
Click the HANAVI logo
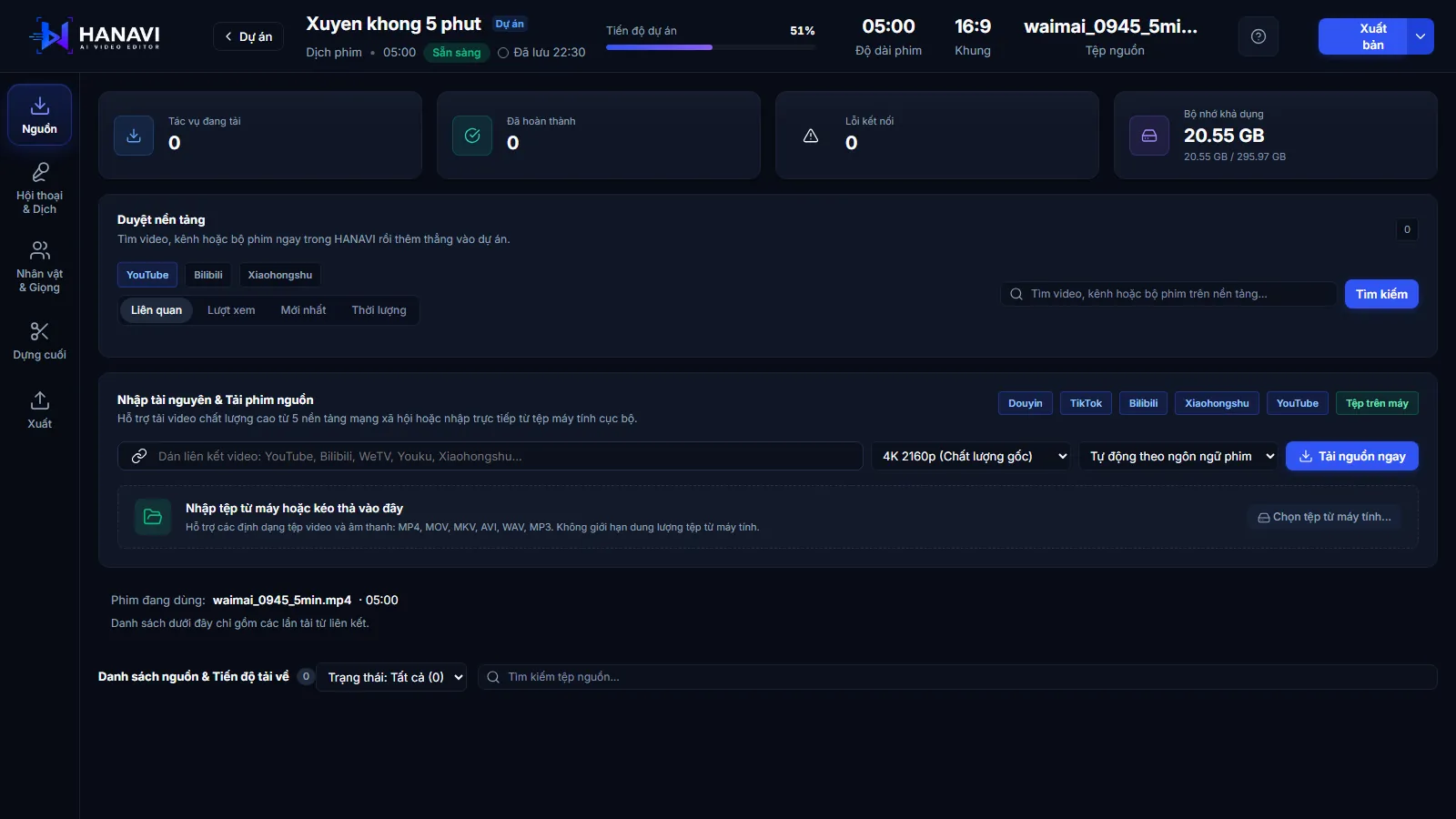[x=95, y=36]
